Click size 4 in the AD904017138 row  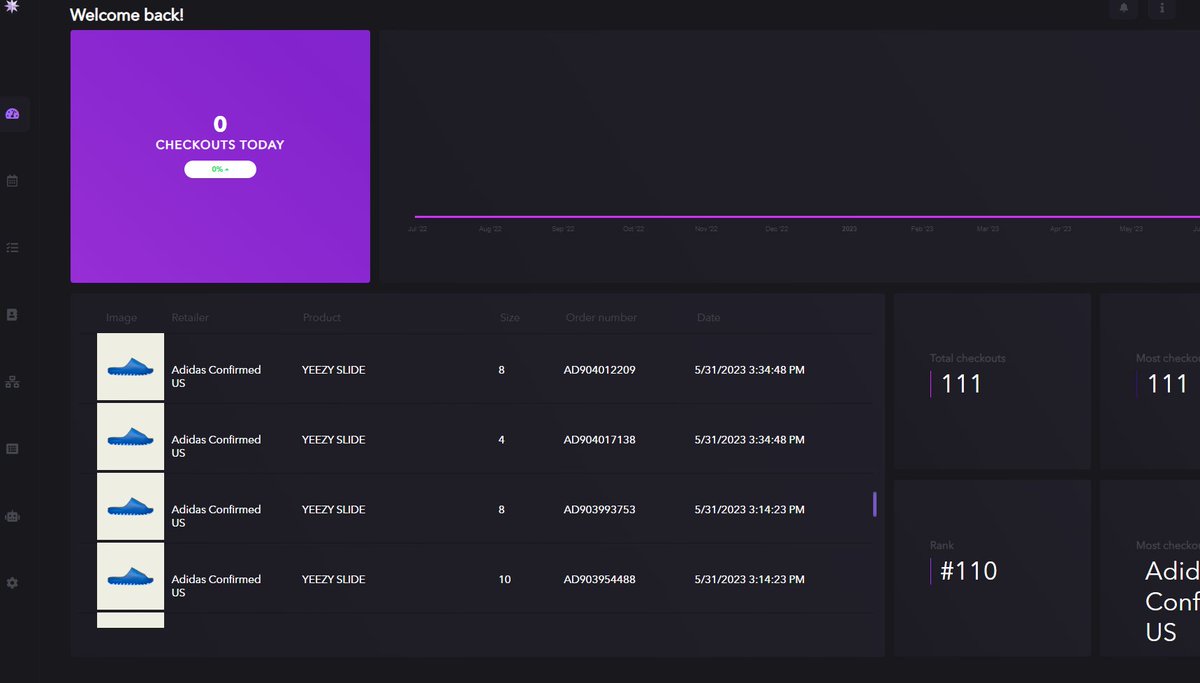tap(502, 440)
